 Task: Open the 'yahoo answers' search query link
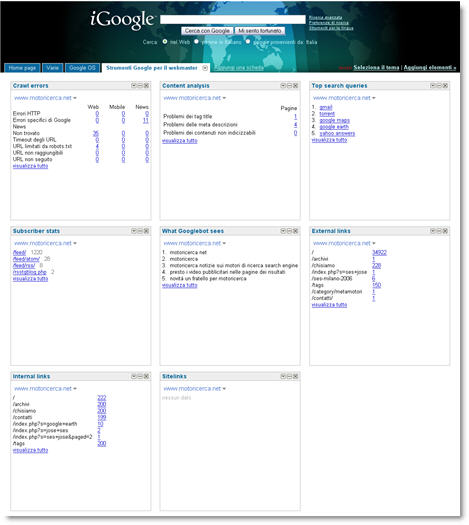click(x=337, y=133)
